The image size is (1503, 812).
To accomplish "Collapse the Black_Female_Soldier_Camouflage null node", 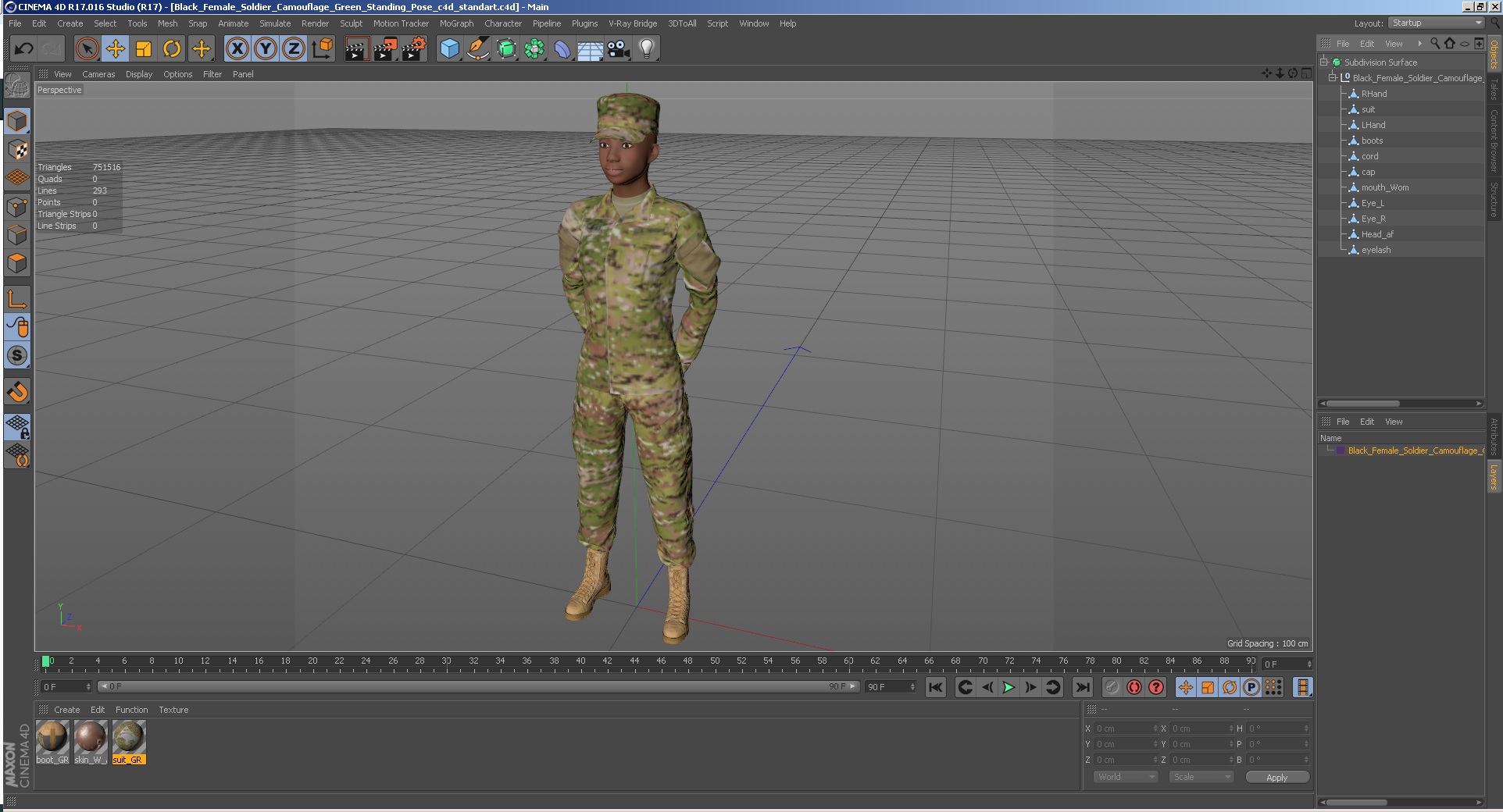I will (x=1333, y=77).
